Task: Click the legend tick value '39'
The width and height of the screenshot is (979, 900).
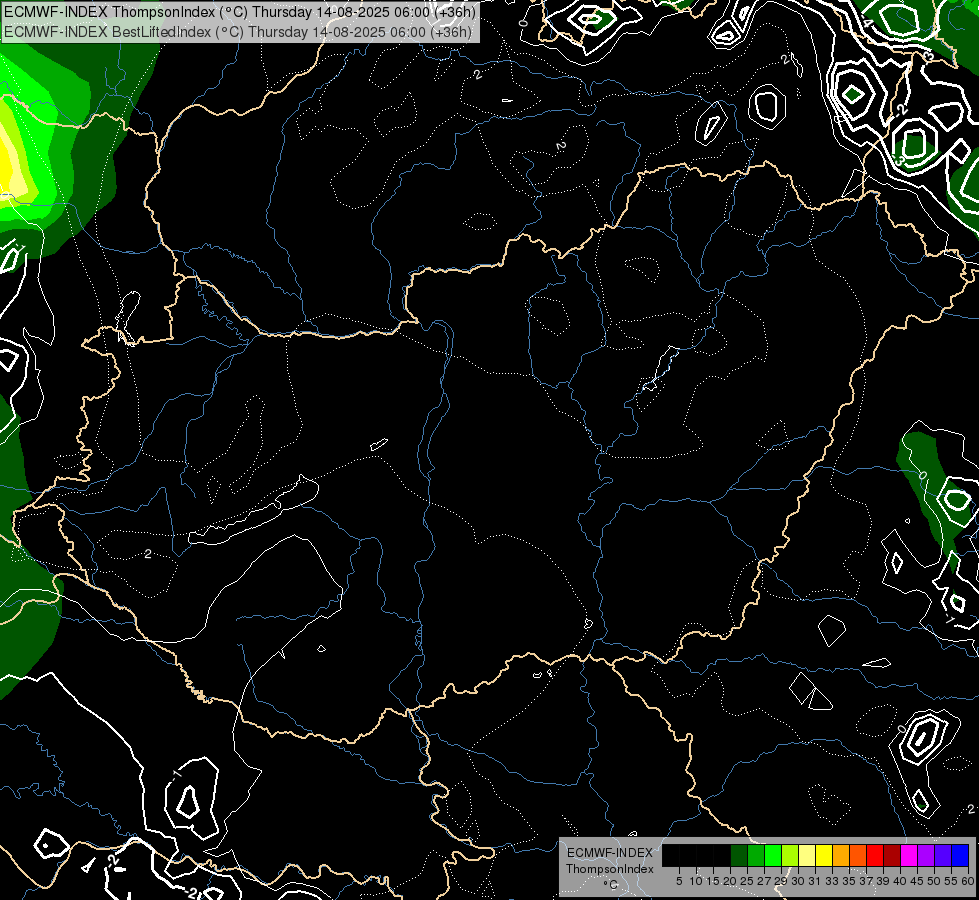Action: 883,881
